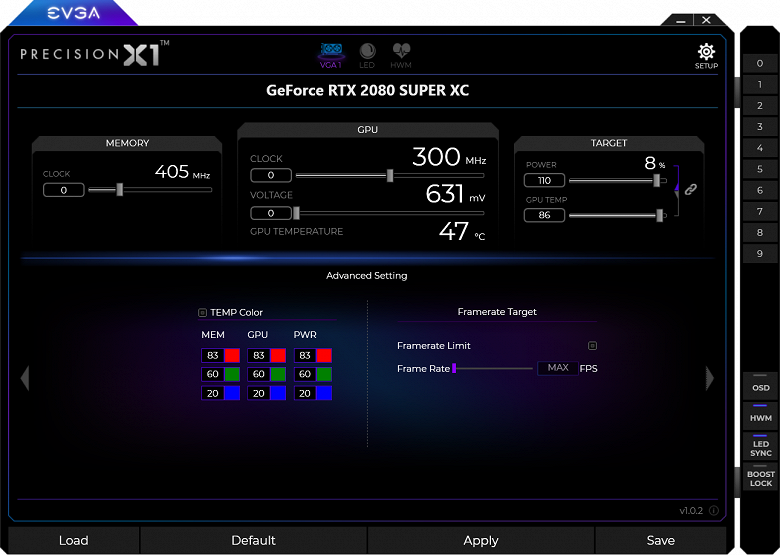Open the PWR red color swatch
Screen dimensions: 780x555
pyautogui.click(x=324, y=355)
